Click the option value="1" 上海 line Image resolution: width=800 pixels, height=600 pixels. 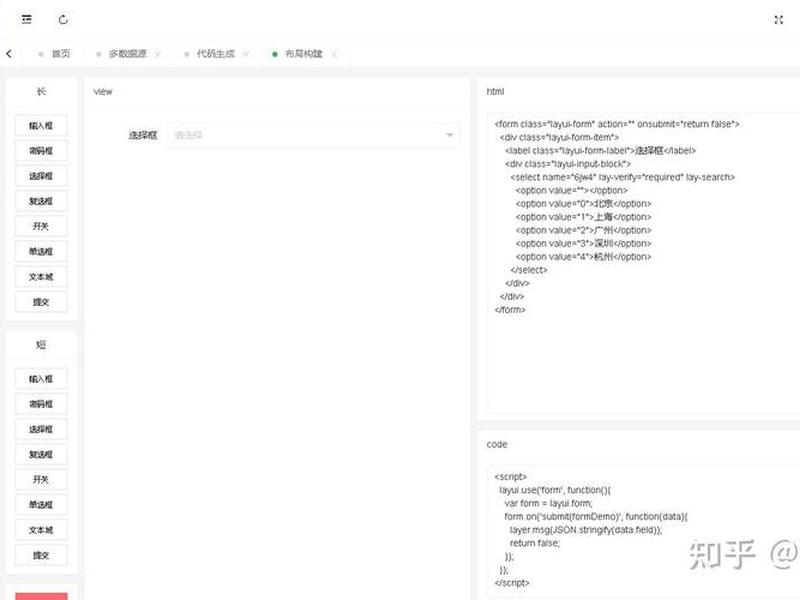pos(583,217)
